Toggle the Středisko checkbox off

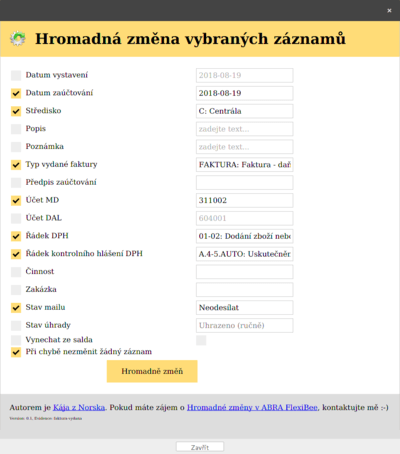pyautogui.click(x=16, y=111)
